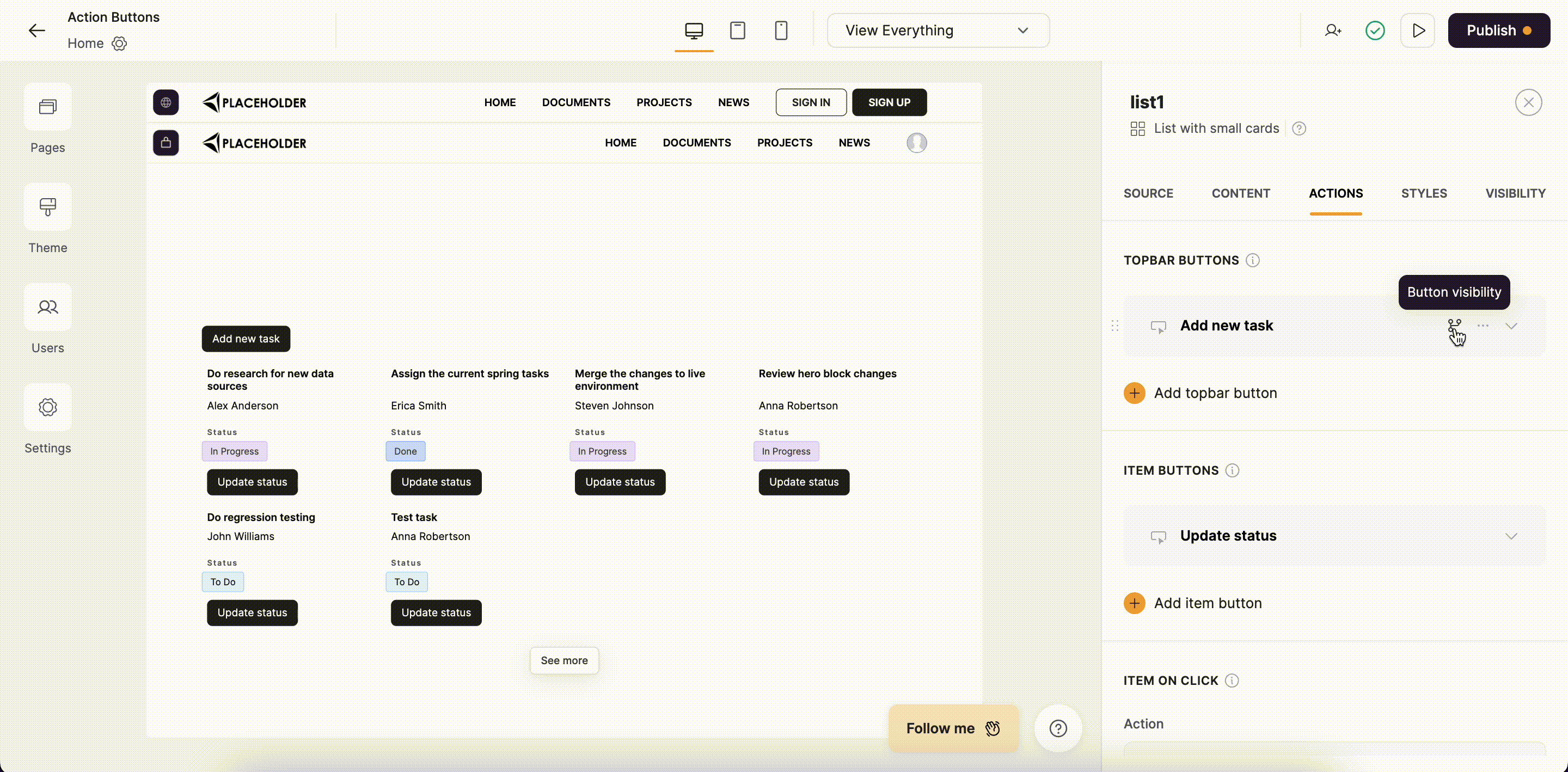Click Add new task button in preview
1568x772 pixels.
(x=246, y=339)
